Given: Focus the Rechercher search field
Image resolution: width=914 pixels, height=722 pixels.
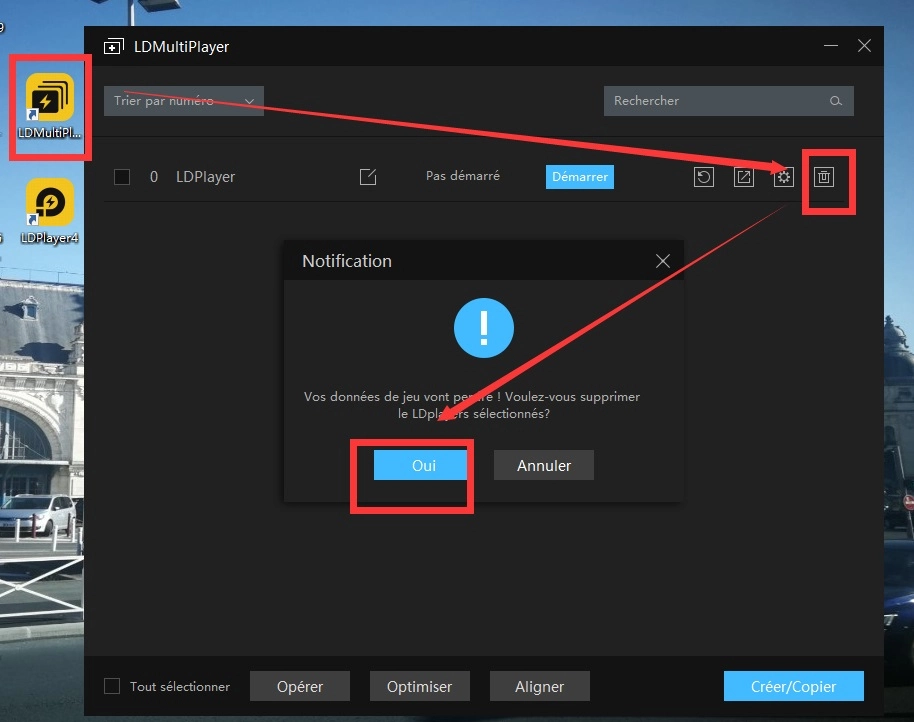Looking at the screenshot, I should (x=729, y=101).
